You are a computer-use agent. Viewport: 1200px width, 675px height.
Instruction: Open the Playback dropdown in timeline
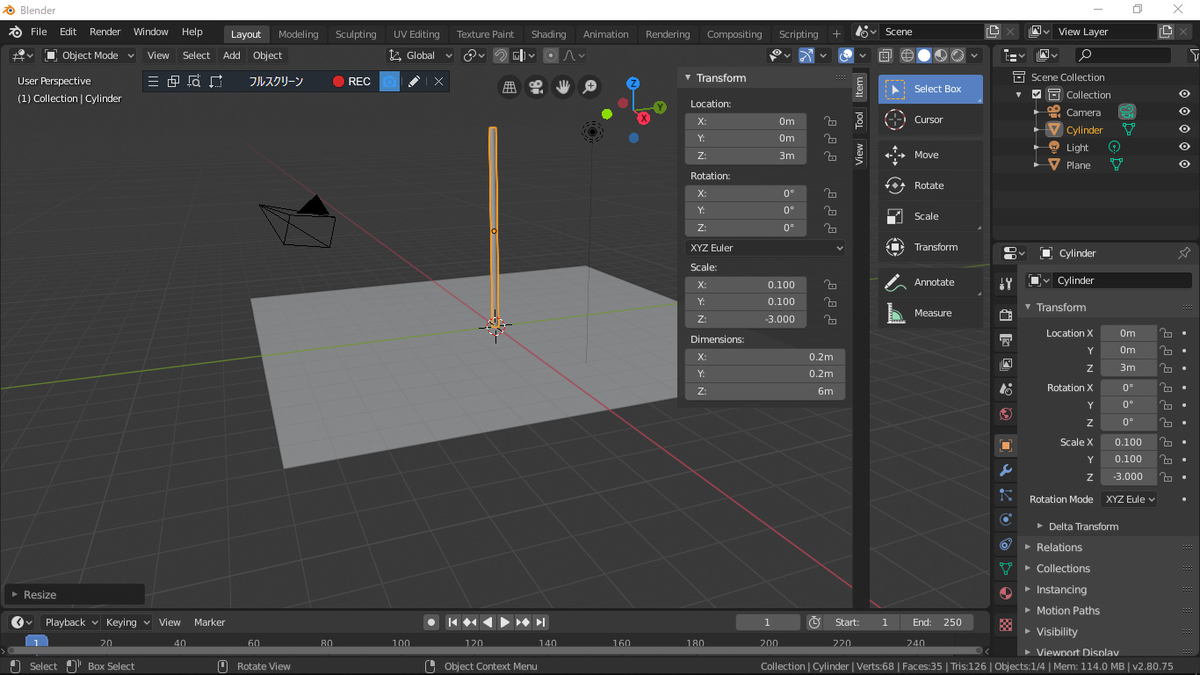pos(71,622)
